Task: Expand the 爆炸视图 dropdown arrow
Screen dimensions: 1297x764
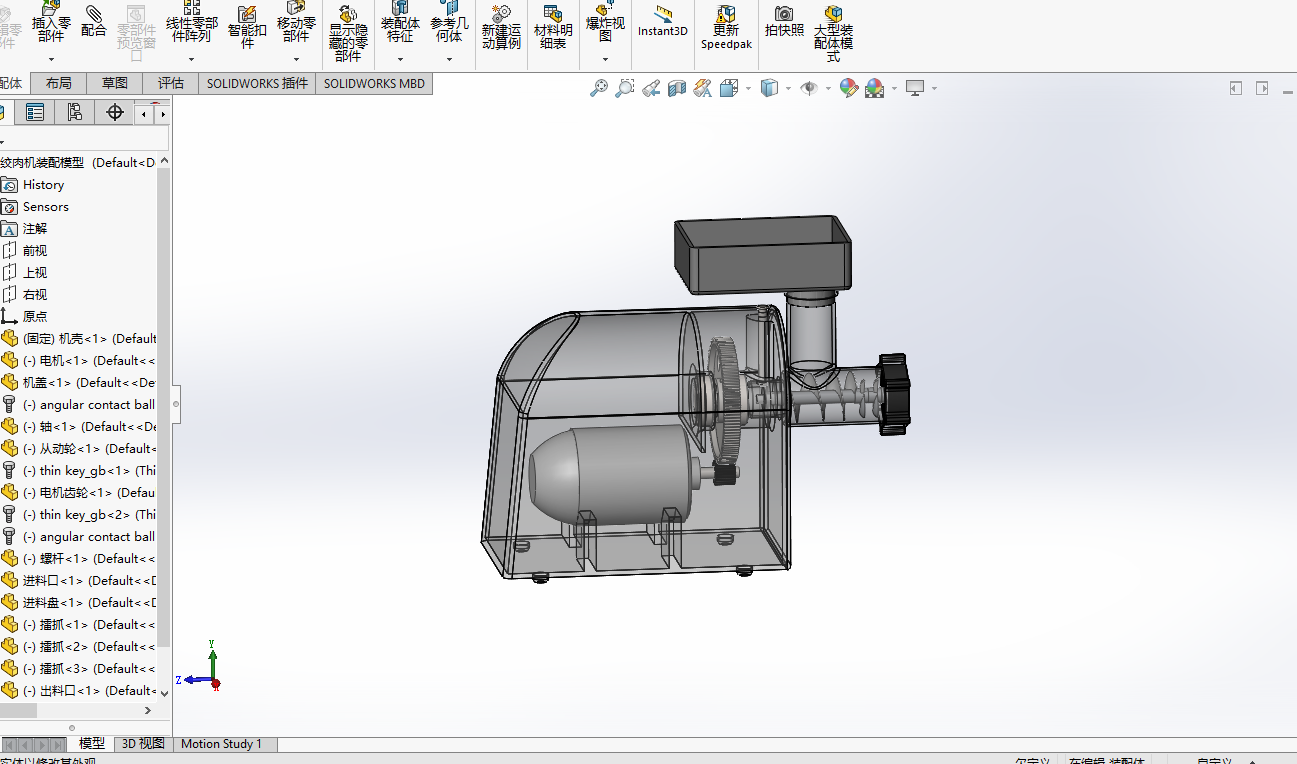Action: click(x=605, y=59)
